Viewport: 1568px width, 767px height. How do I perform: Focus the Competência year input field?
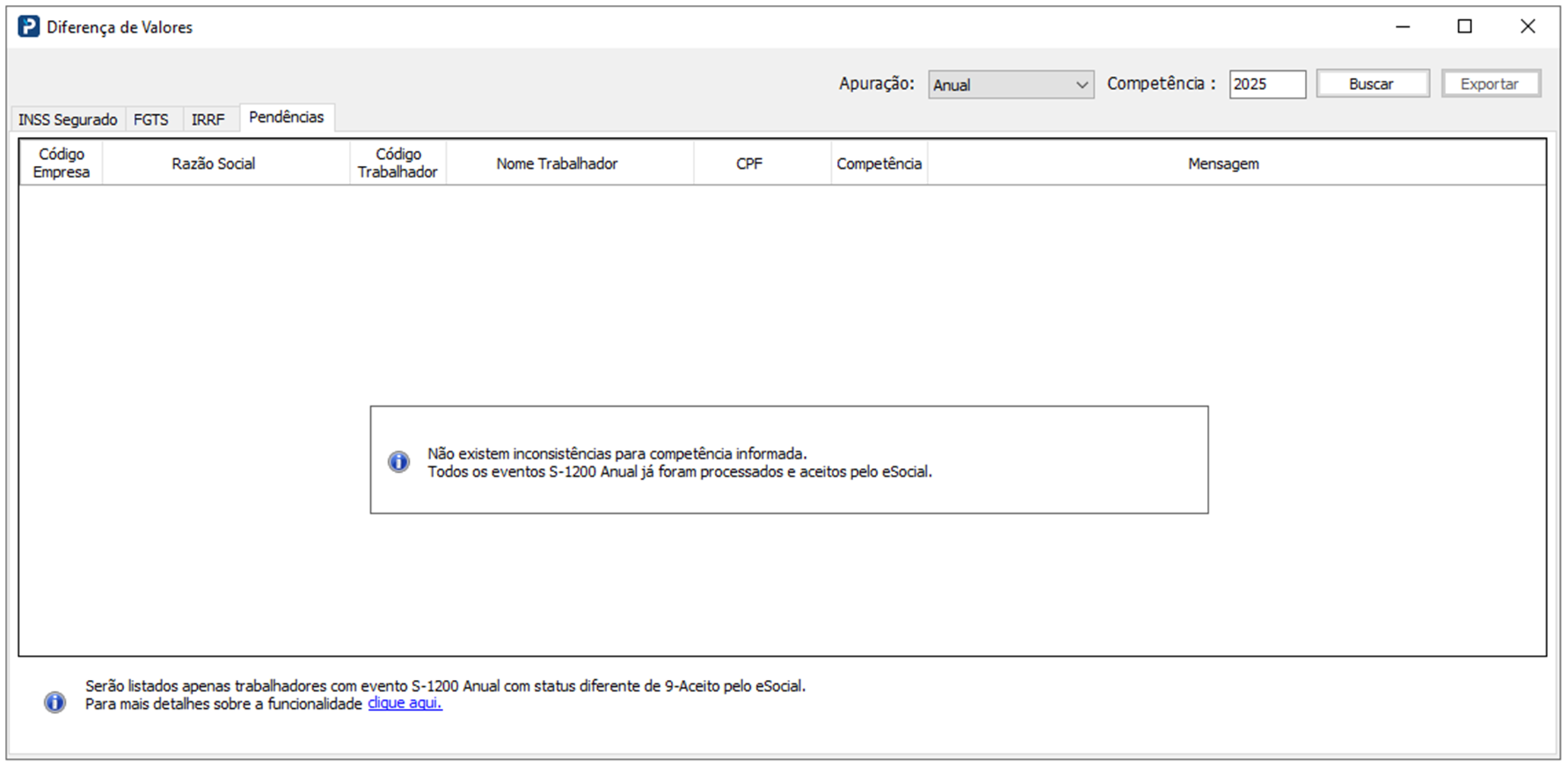click(1266, 84)
